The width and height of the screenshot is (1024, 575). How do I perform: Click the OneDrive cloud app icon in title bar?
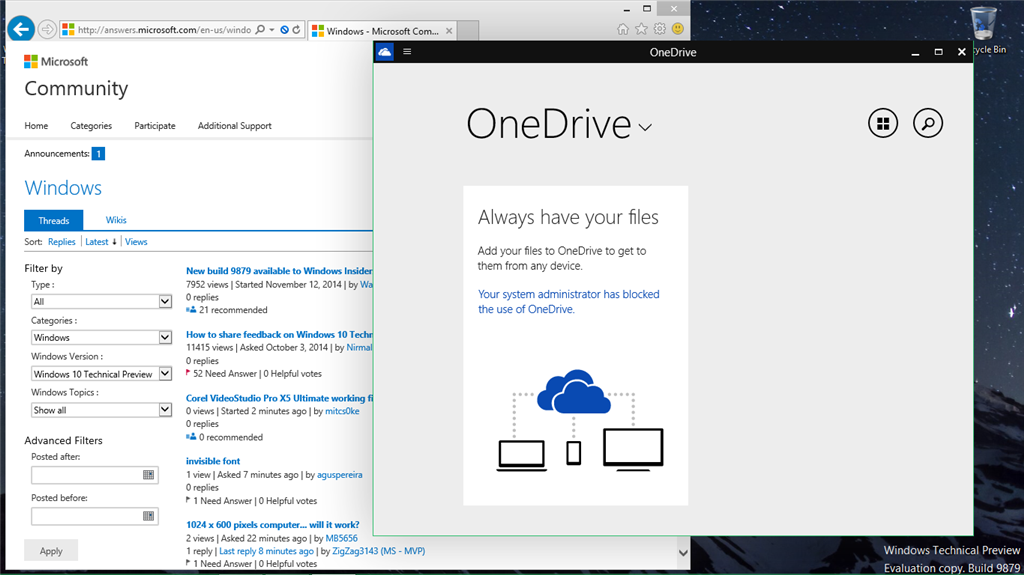click(385, 52)
